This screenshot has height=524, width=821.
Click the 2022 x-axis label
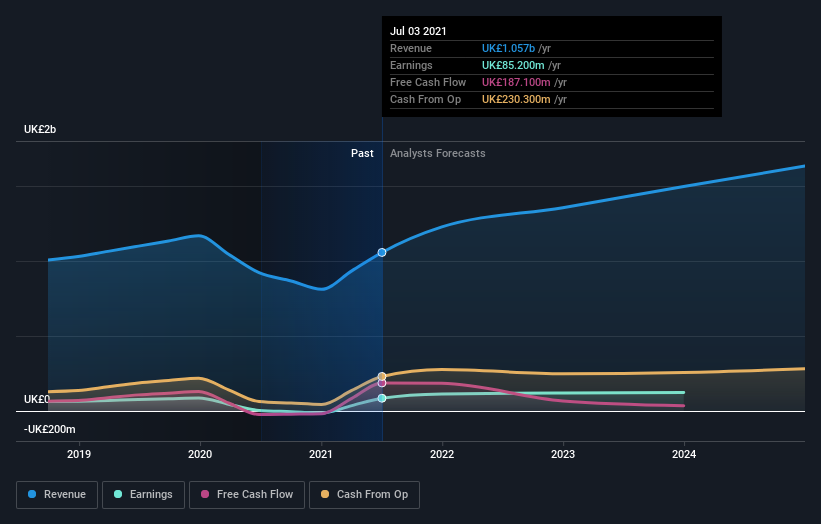click(442, 454)
